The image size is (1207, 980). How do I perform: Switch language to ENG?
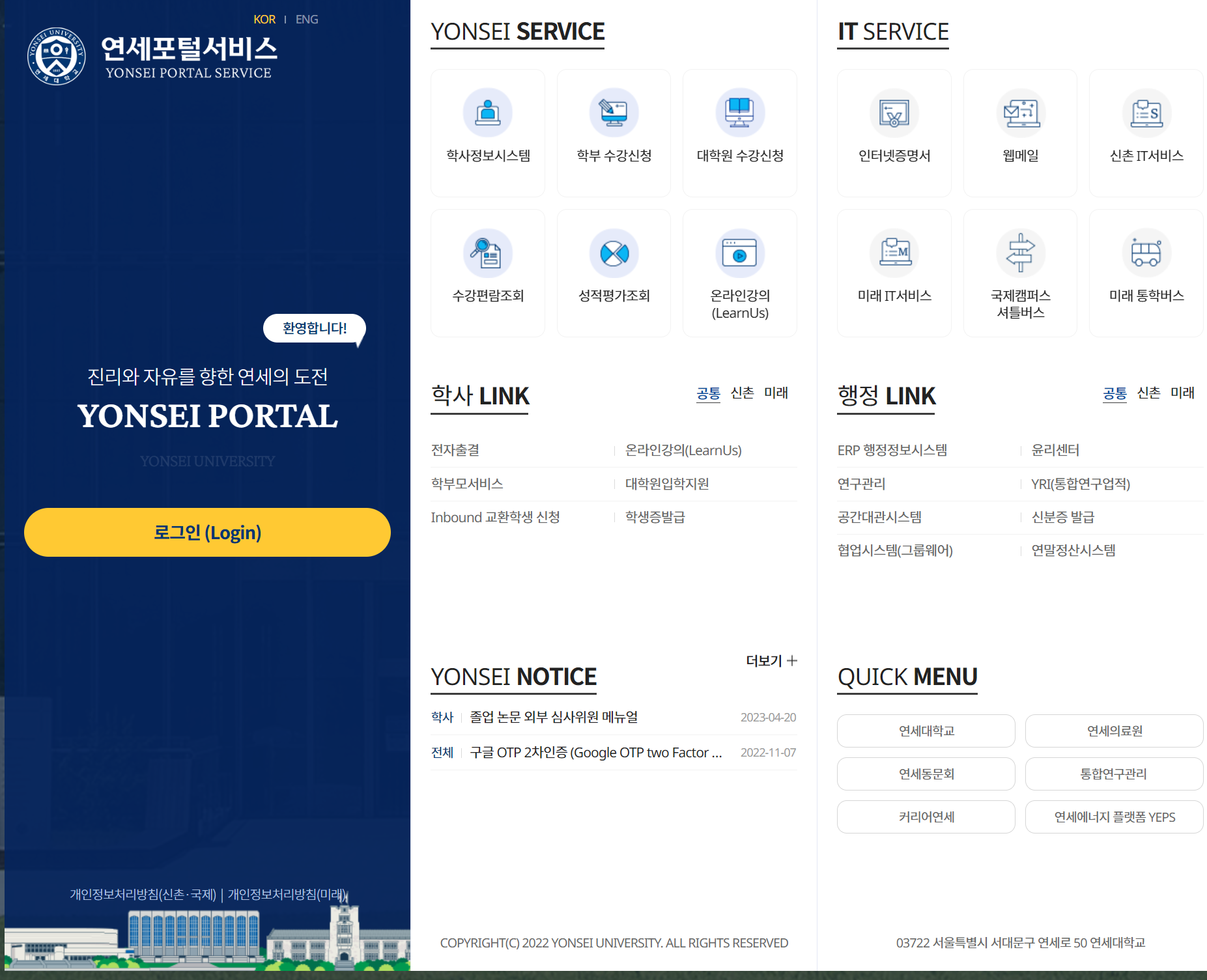307,19
